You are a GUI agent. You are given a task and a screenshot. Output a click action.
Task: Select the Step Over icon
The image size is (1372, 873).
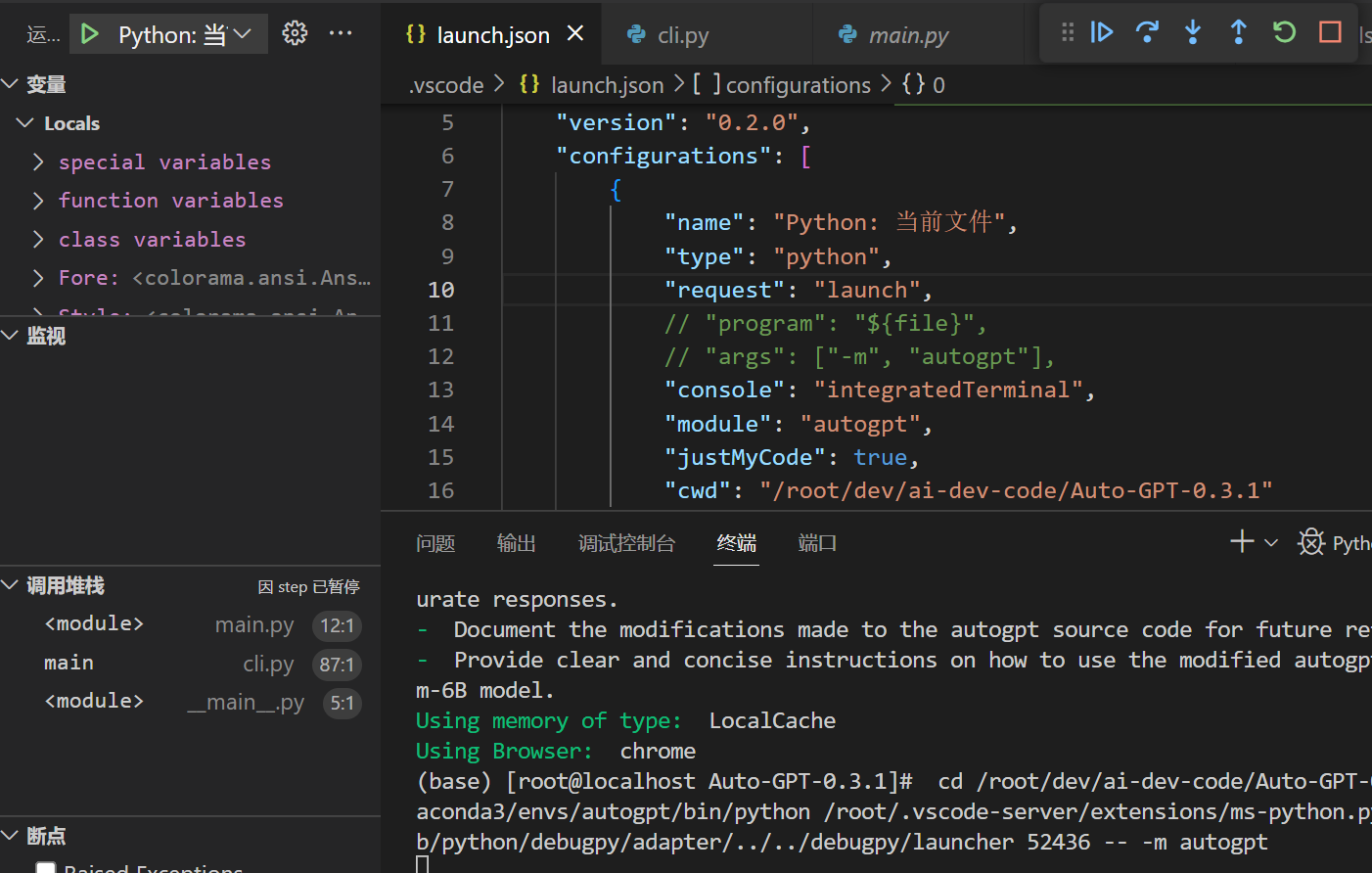(1147, 31)
